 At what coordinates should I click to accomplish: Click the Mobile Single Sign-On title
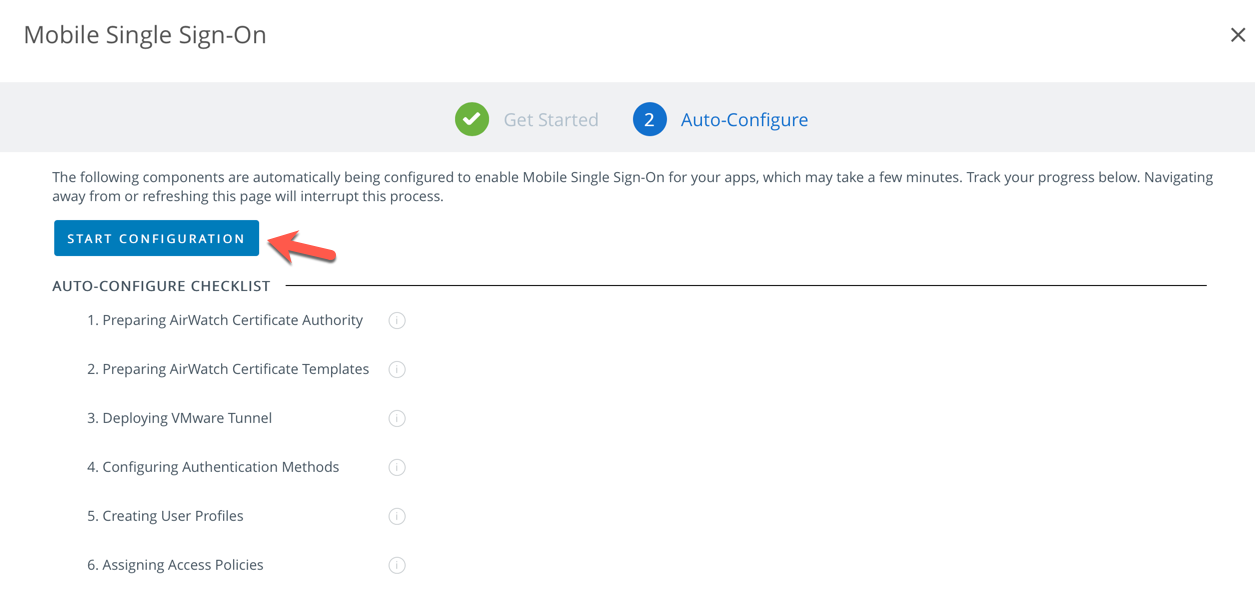(x=145, y=35)
